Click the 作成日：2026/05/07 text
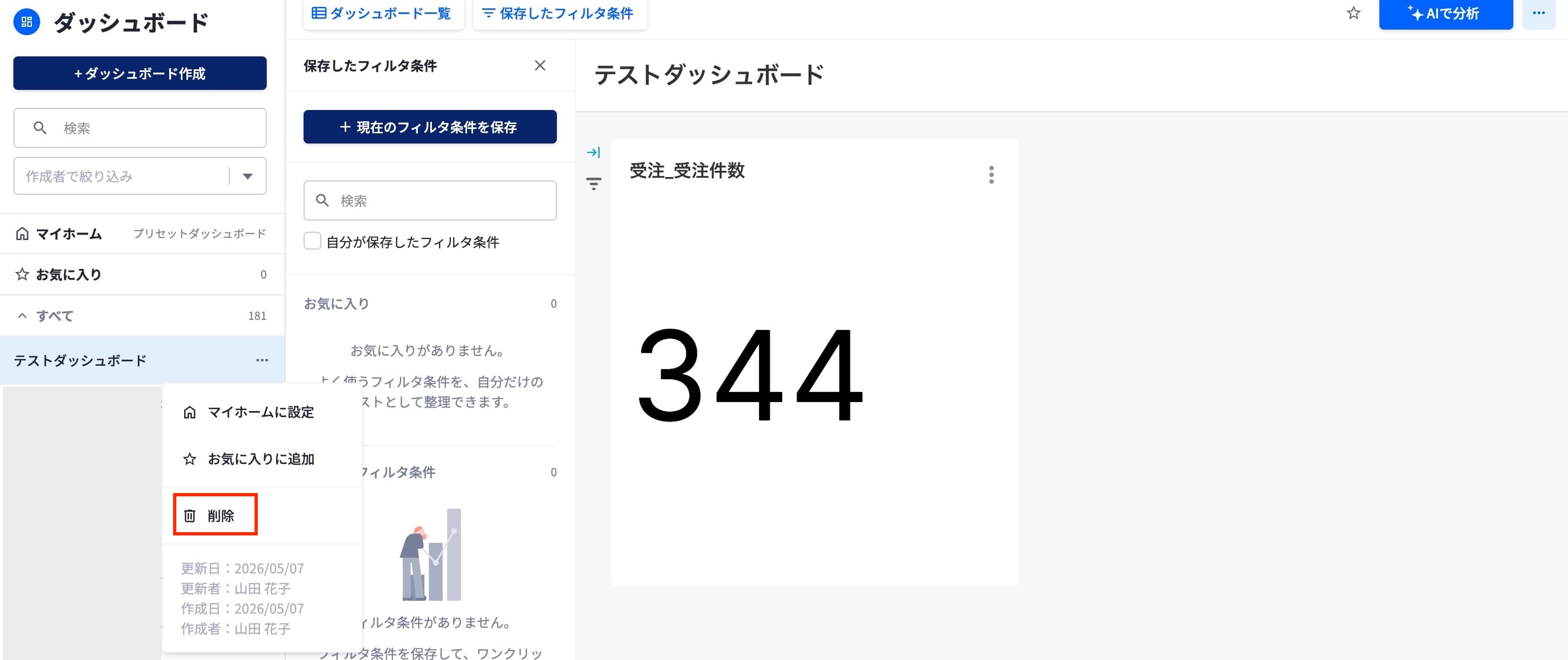1568x660 pixels. 242,608
